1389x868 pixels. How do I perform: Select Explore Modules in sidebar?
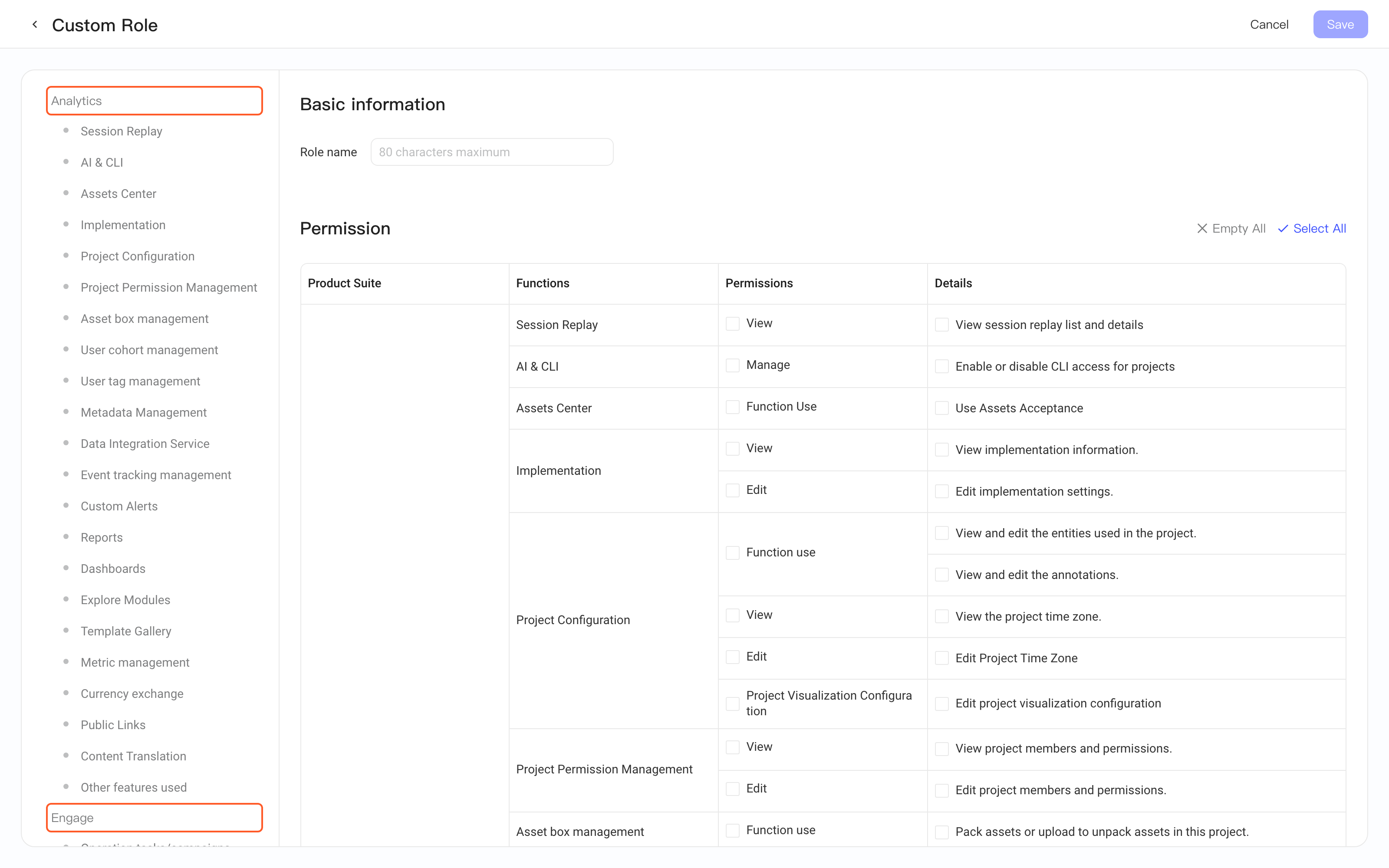click(125, 600)
